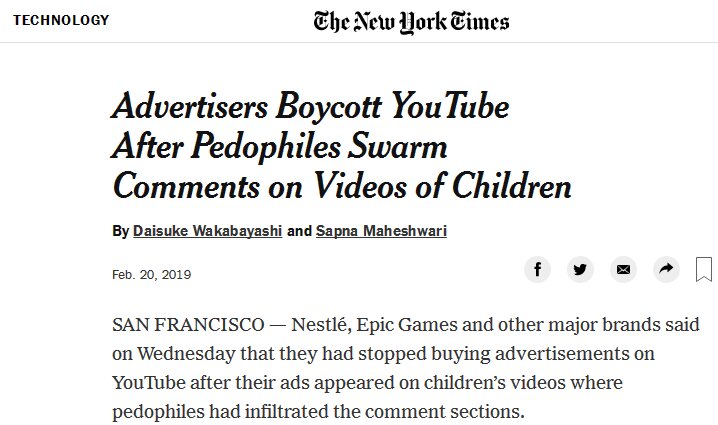The image size is (718, 425).
Task: Email this article using envelope icon
Action: point(623,269)
